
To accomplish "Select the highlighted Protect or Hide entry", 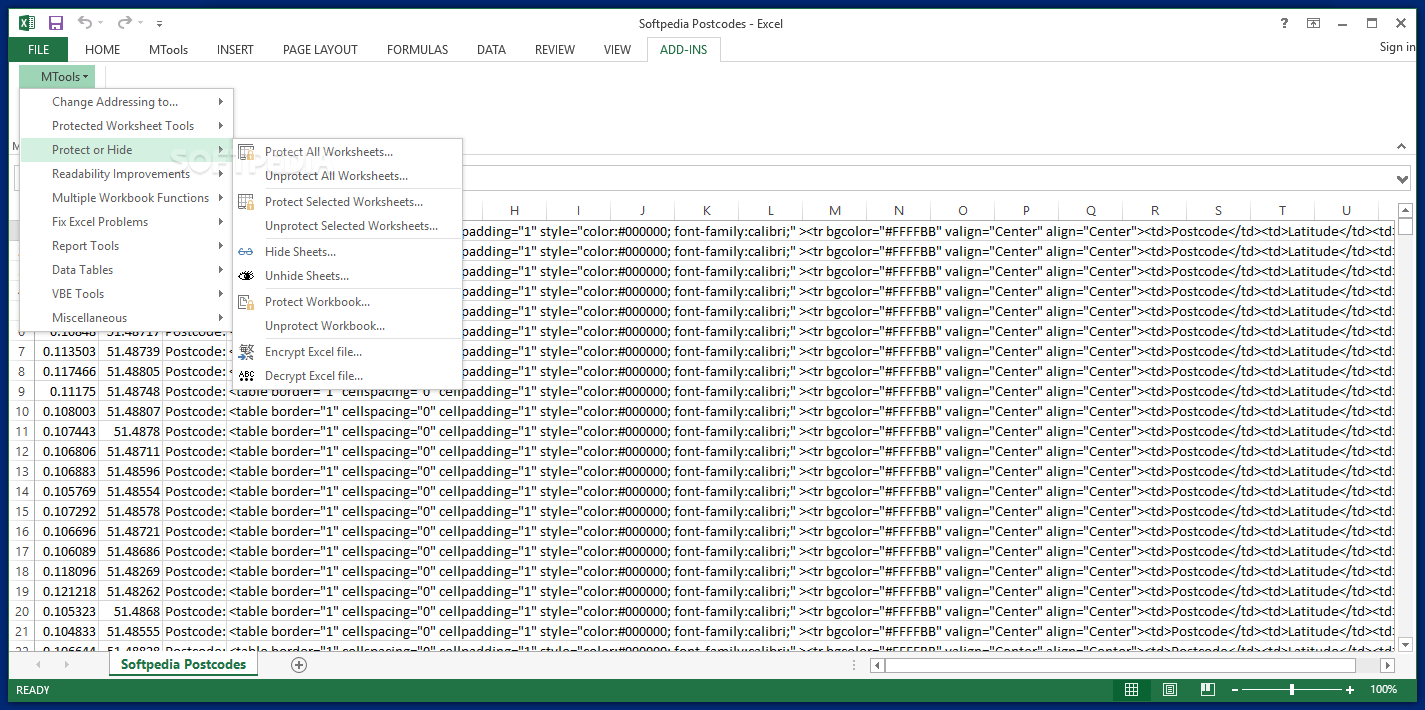I will click(x=127, y=150).
